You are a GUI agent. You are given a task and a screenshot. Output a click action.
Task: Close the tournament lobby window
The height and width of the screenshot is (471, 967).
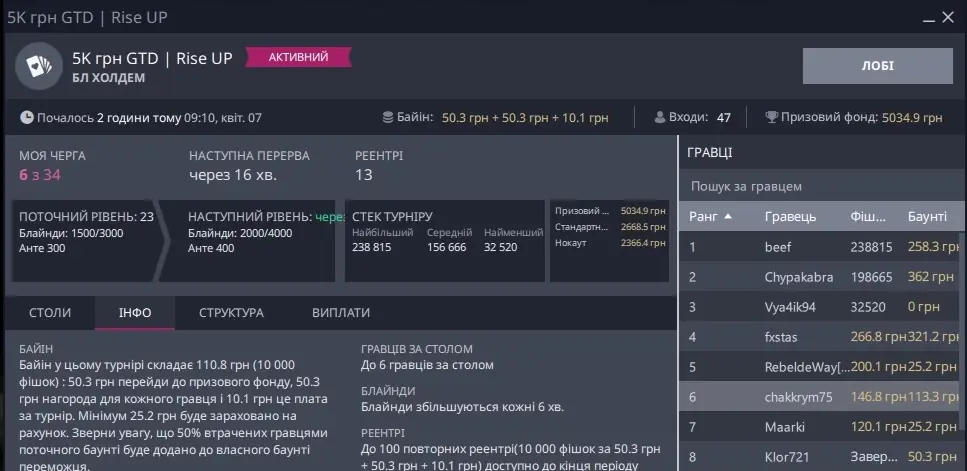947,18
